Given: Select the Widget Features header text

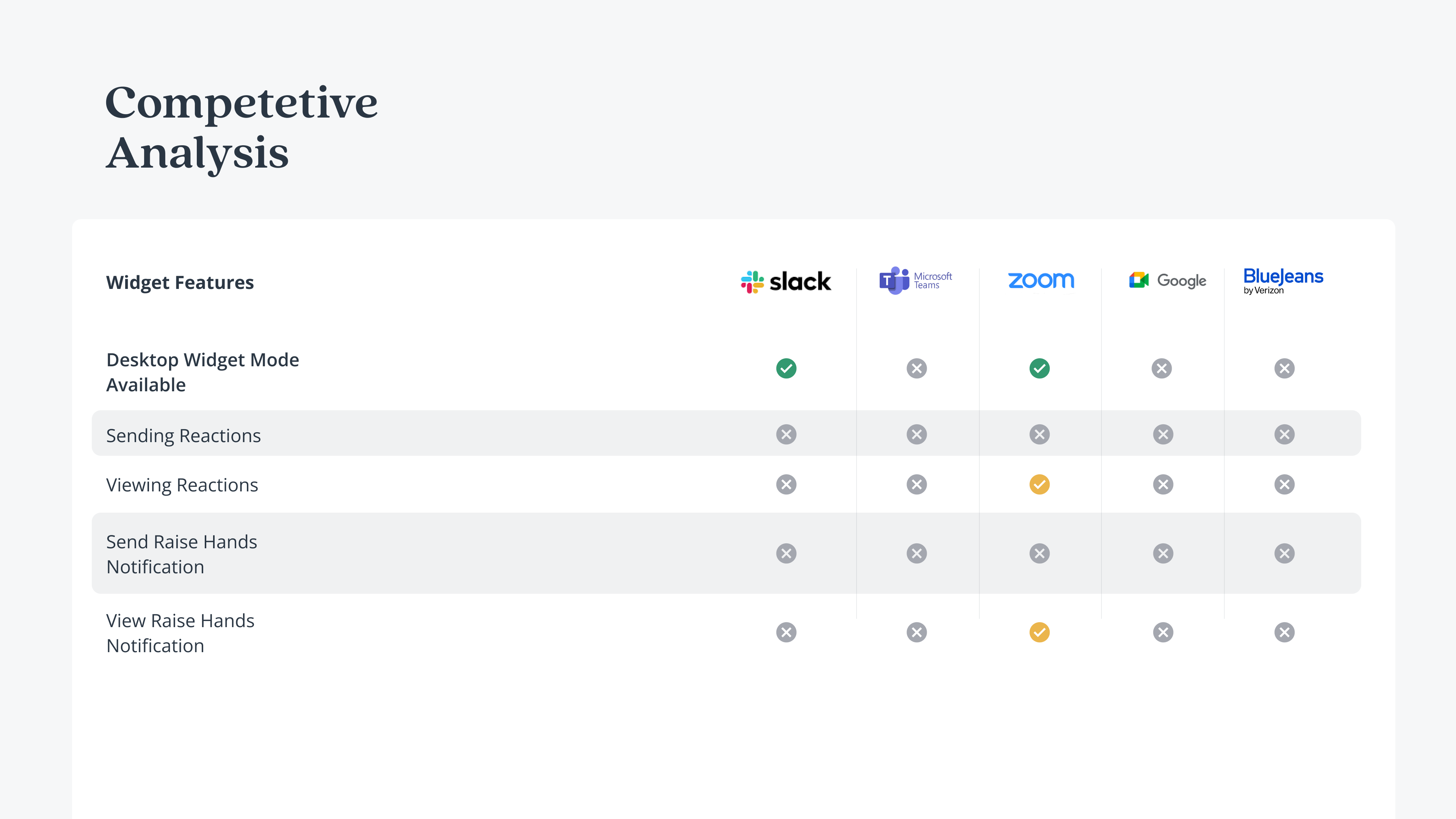Looking at the screenshot, I should coord(180,282).
